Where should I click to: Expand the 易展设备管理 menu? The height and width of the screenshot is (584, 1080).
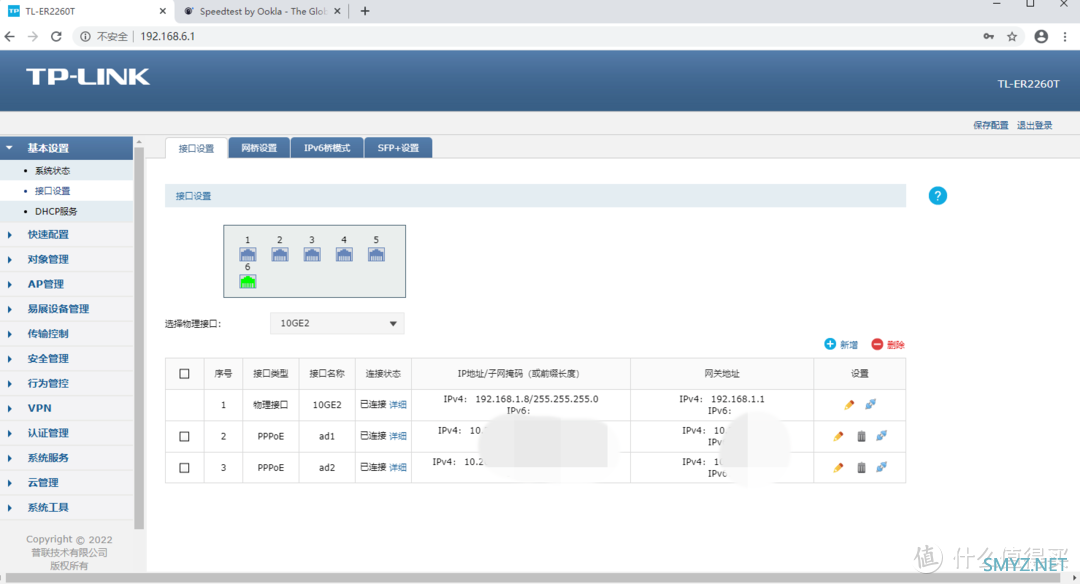tap(66, 309)
